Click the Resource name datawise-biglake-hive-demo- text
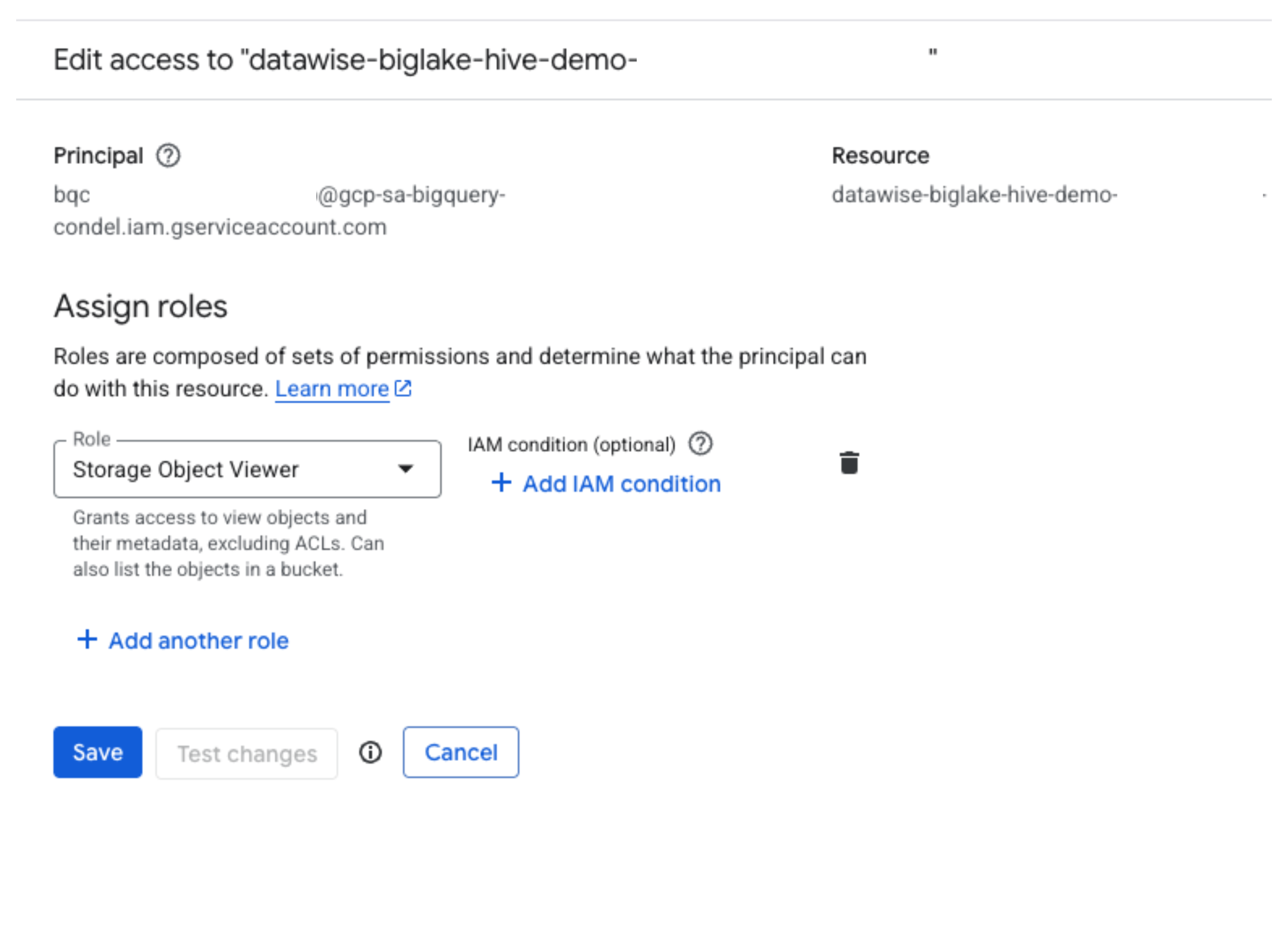 [x=974, y=195]
